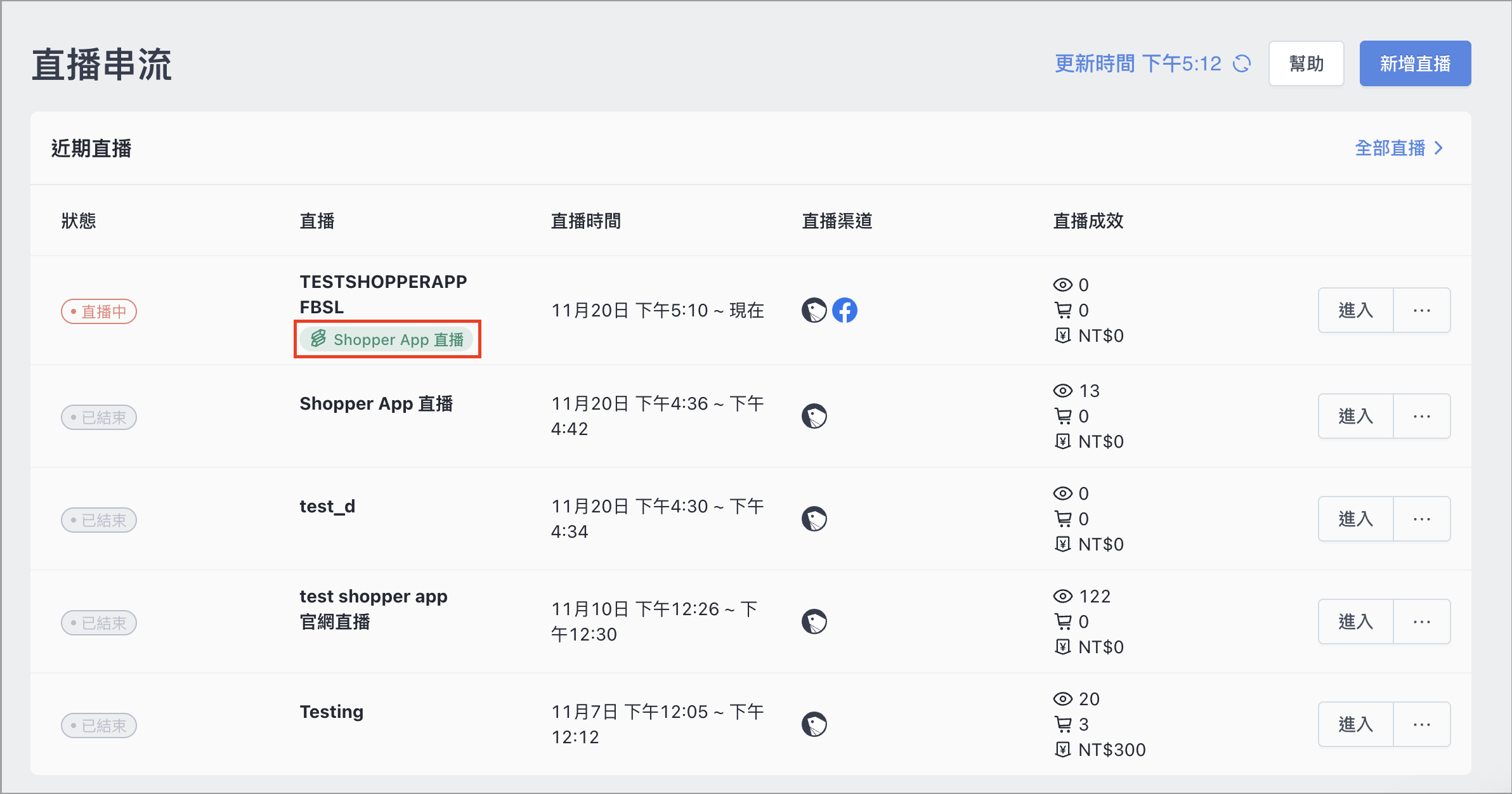This screenshot has height=794, width=1512.
Task: Click the views eye icon in test_d row
Action: tap(1063, 493)
